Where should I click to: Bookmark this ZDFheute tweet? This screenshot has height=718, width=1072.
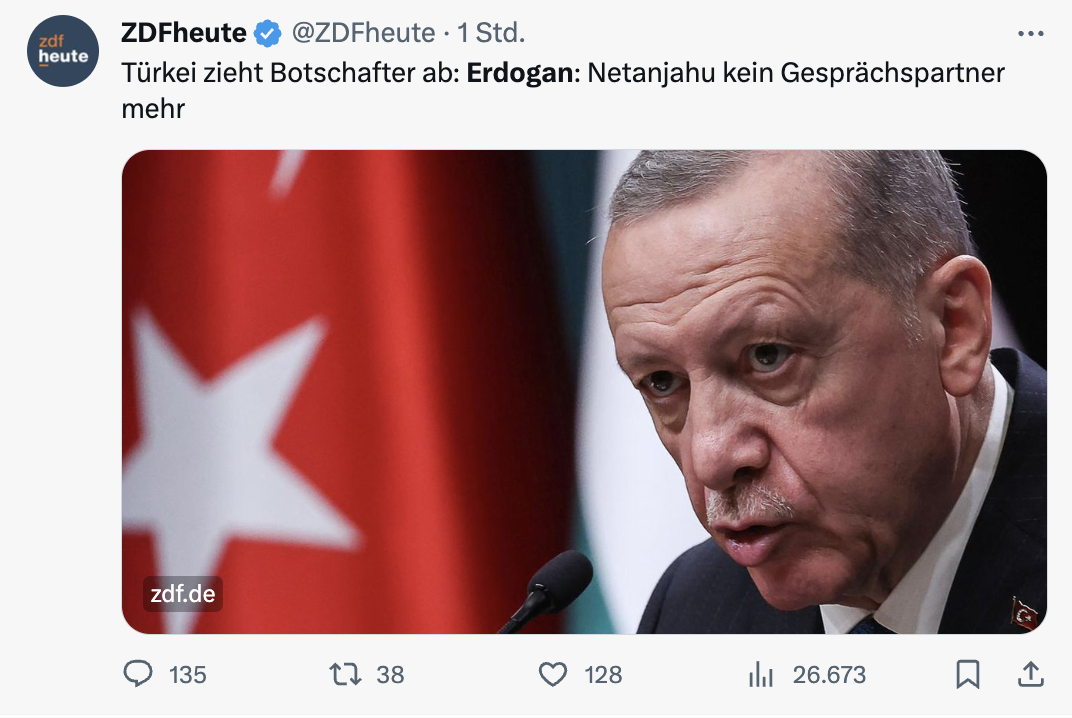pos(967,675)
